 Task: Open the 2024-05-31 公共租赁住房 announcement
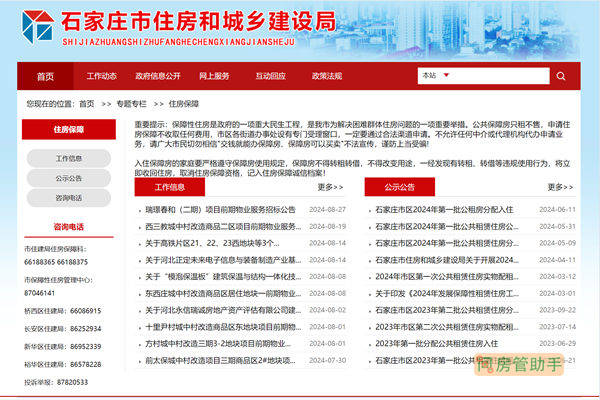coord(447,227)
